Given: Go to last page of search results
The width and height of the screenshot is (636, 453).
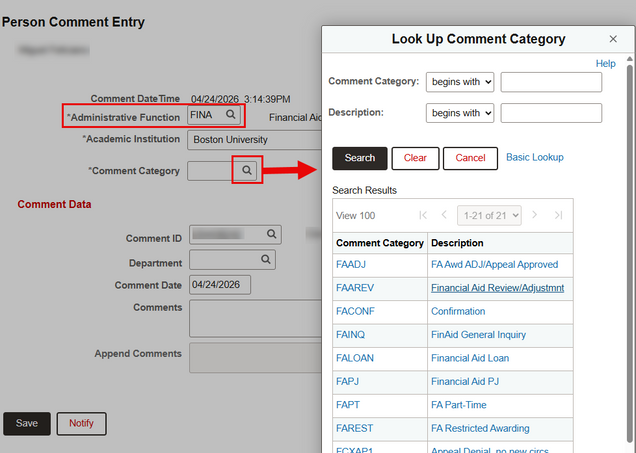Looking at the screenshot, I should click(x=559, y=215).
